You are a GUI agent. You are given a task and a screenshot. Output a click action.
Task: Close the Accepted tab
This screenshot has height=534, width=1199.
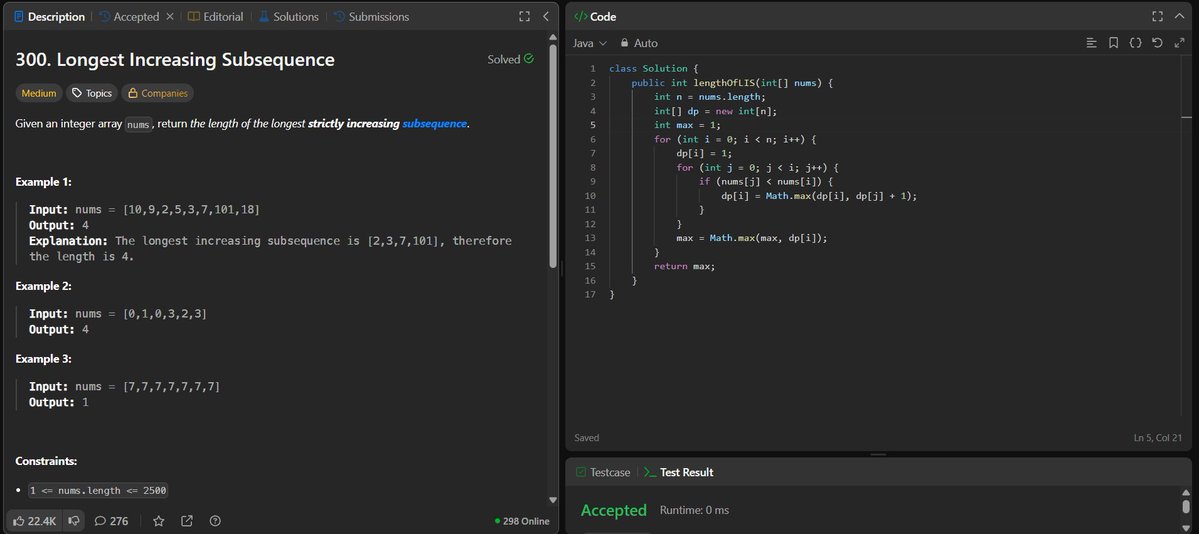click(170, 17)
